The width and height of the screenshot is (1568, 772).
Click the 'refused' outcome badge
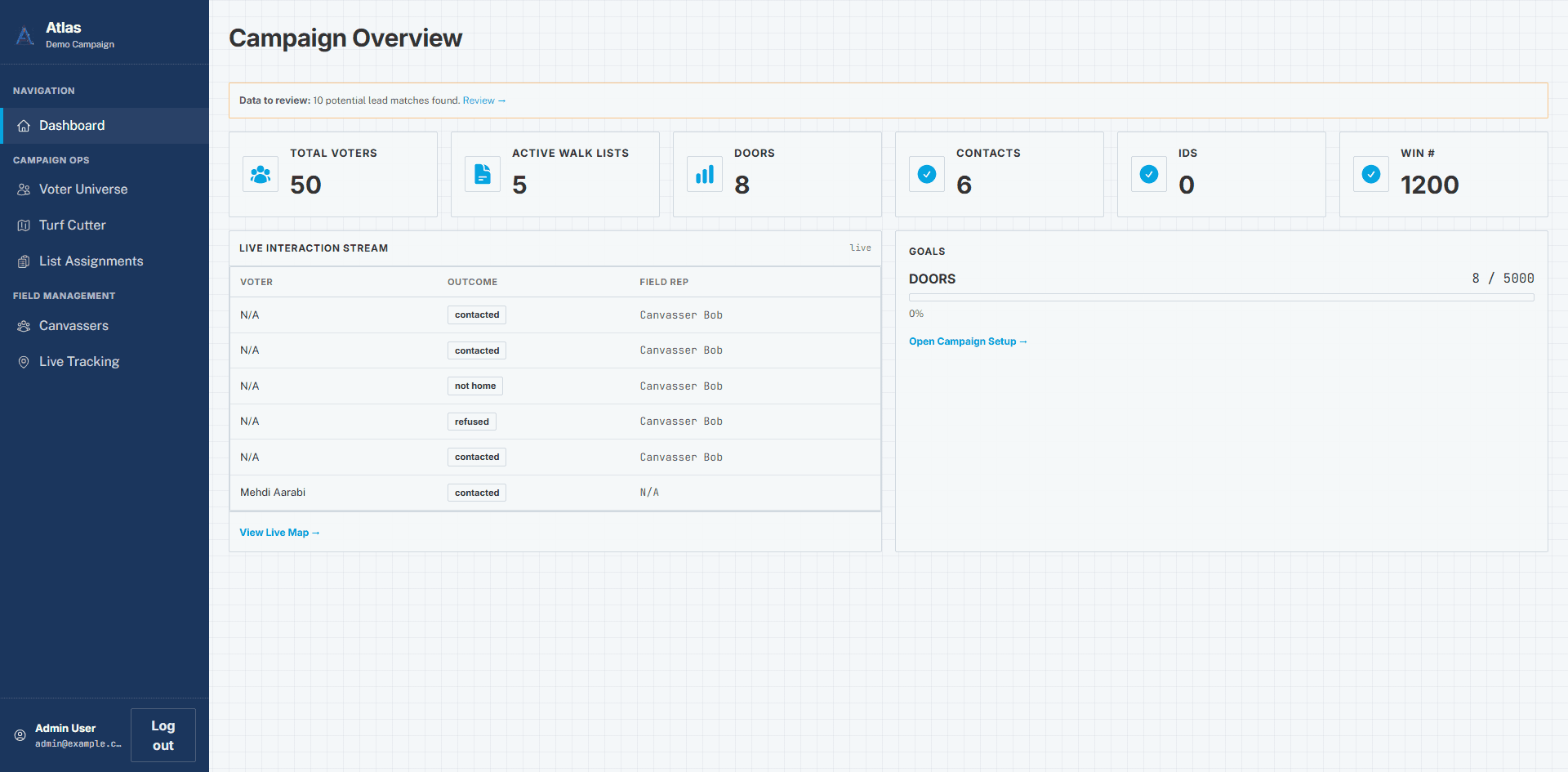pyautogui.click(x=472, y=422)
